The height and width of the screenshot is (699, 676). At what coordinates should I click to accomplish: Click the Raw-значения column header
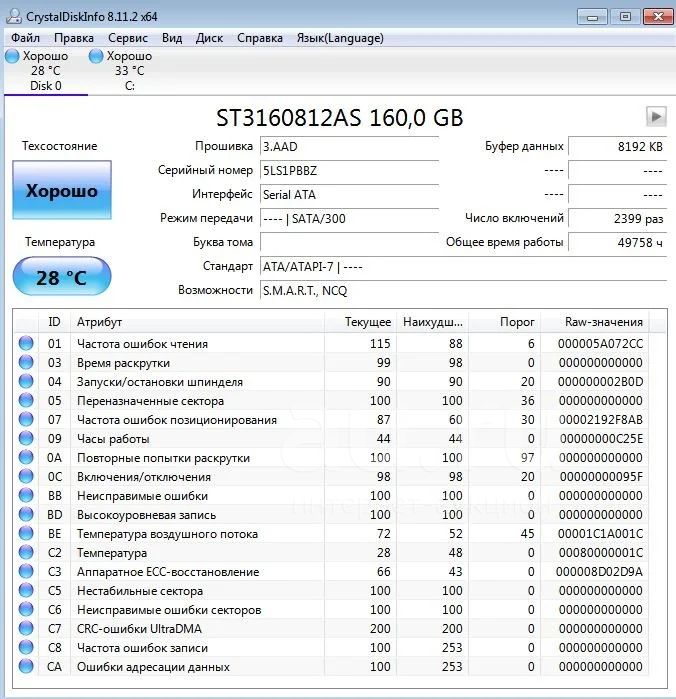[595, 321]
